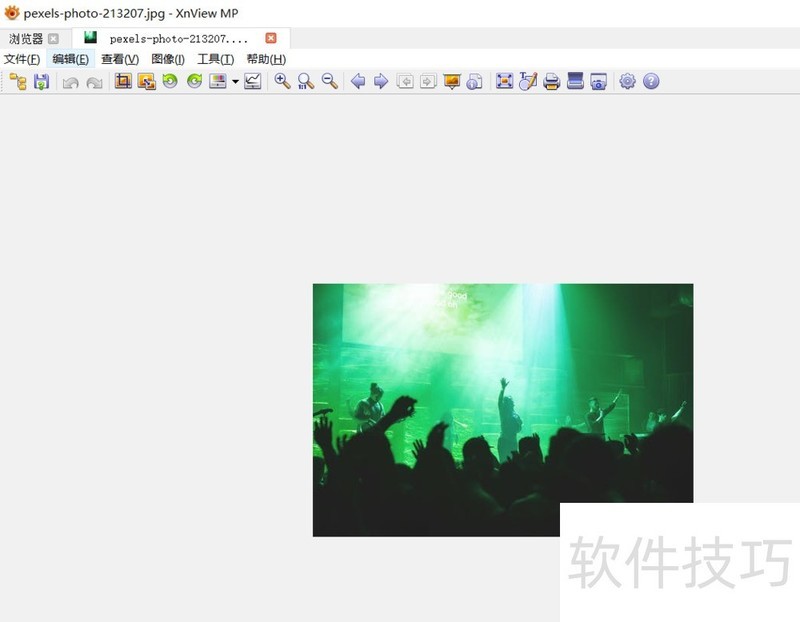The width and height of the screenshot is (800, 622).
Task: Open the adjust display dropdown arrow
Action: click(233, 82)
